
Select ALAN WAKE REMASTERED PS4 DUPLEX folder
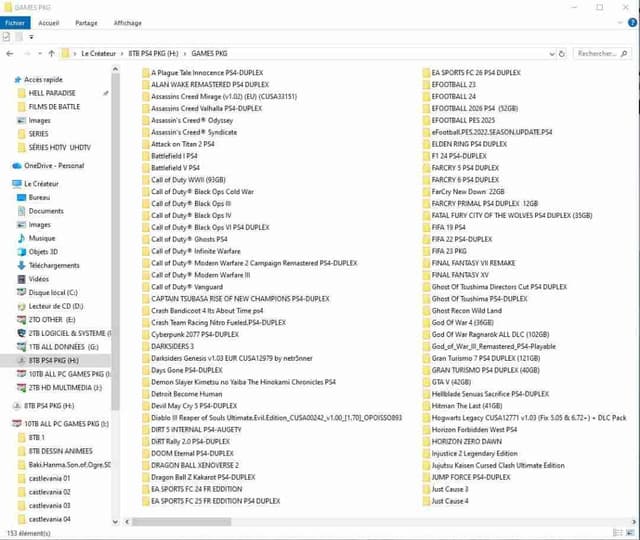(x=210, y=84)
